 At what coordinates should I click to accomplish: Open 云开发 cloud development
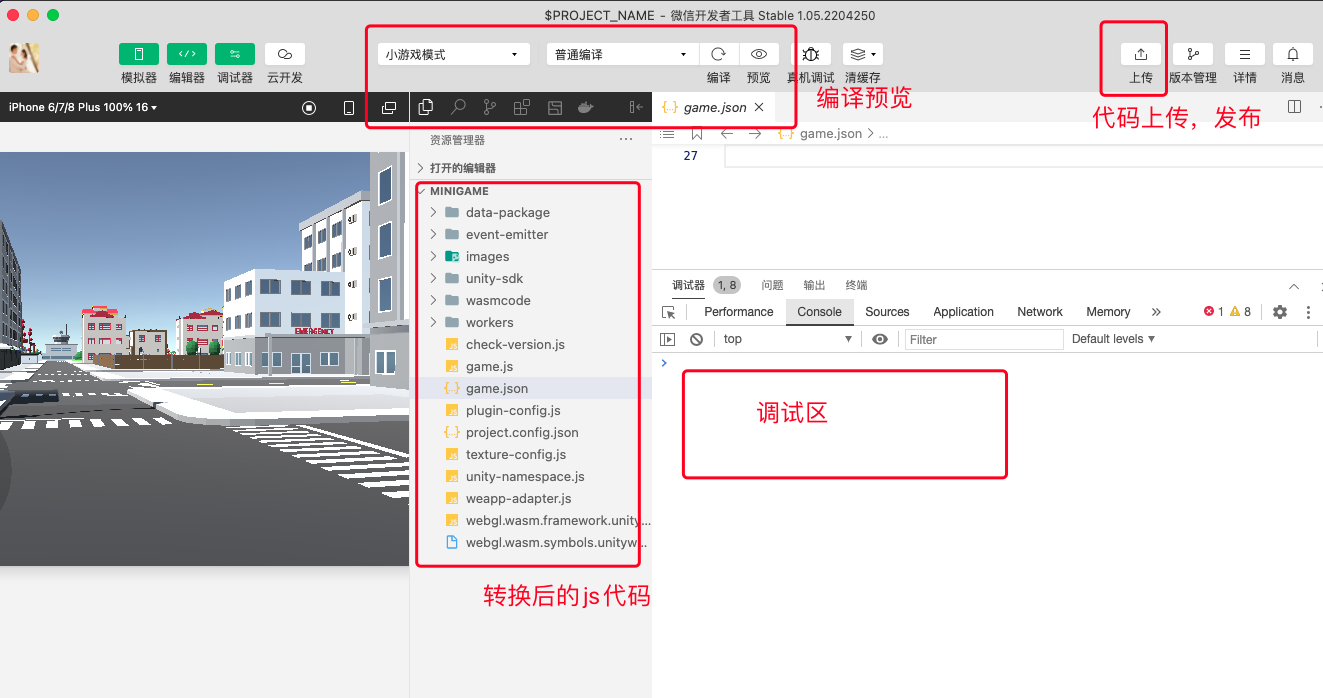(x=285, y=54)
